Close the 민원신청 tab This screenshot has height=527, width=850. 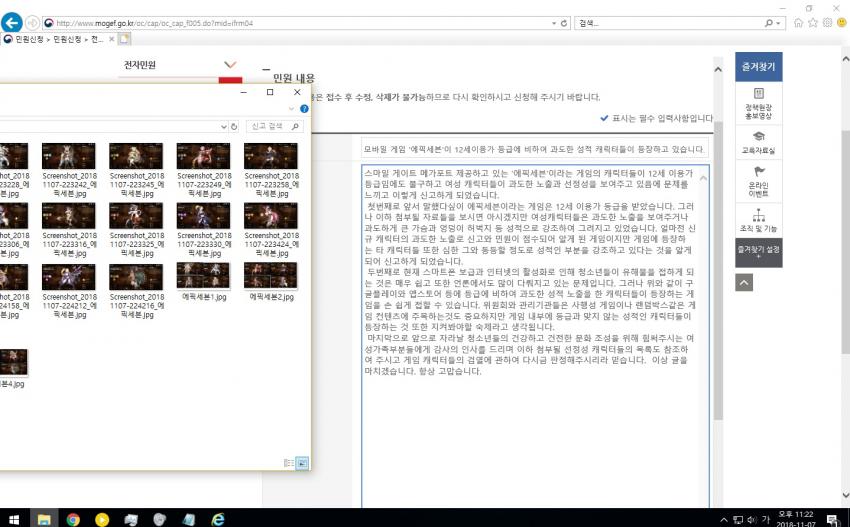pyautogui.click(x=112, y=39)
